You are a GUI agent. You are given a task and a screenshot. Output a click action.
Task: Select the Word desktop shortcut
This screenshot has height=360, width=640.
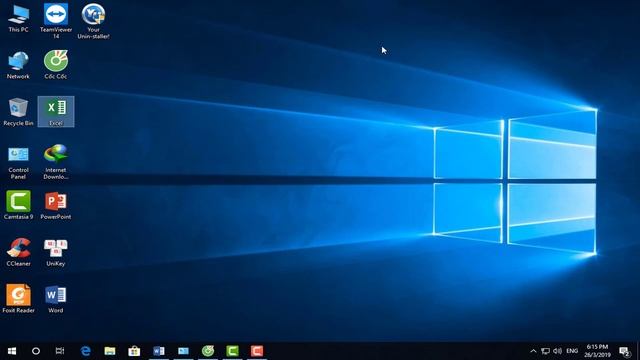56,299
